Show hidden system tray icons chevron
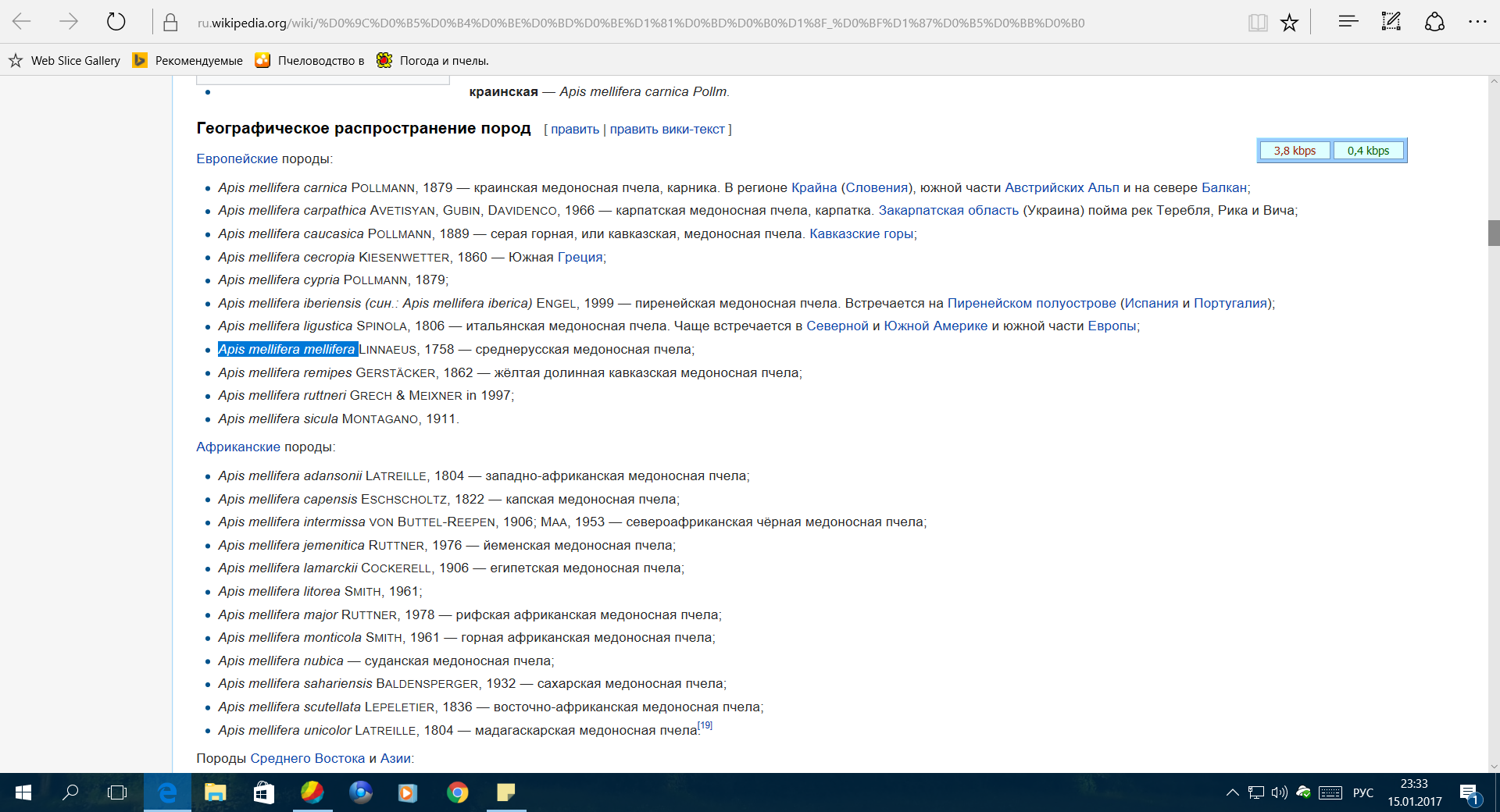 coord(1232,792)
